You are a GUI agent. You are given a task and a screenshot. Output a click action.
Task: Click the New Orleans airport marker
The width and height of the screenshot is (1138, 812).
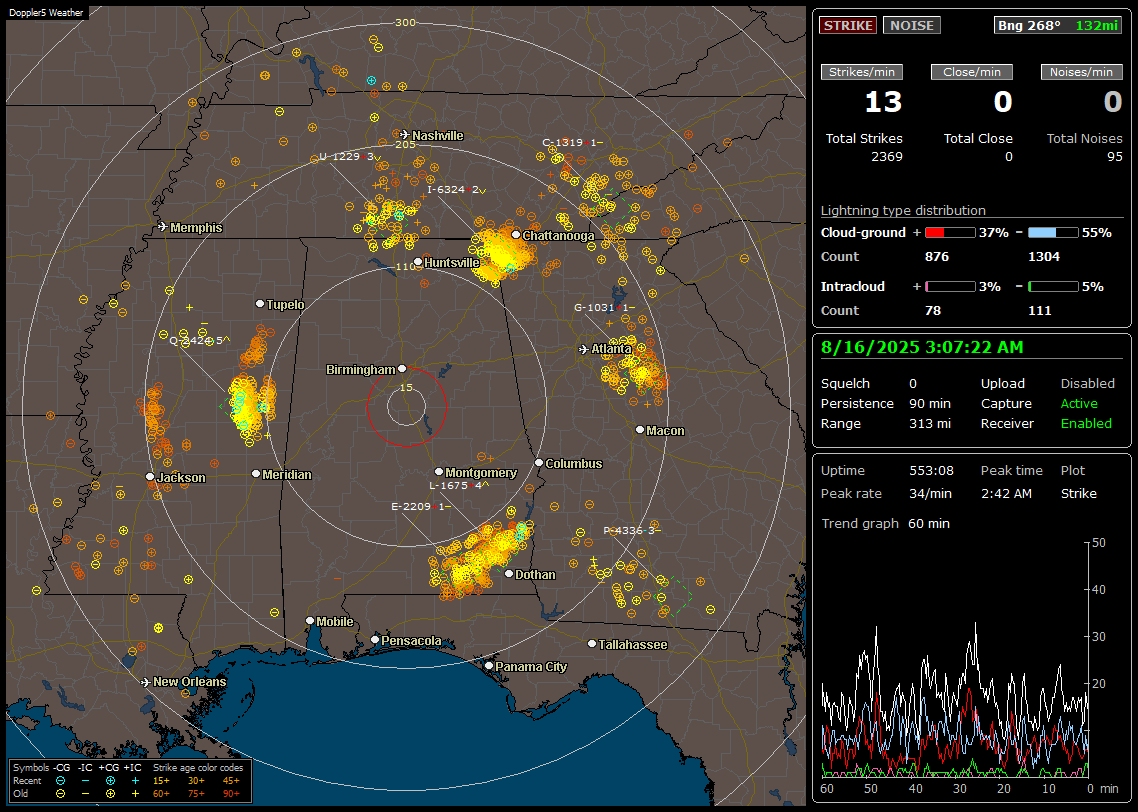(146, 682)
